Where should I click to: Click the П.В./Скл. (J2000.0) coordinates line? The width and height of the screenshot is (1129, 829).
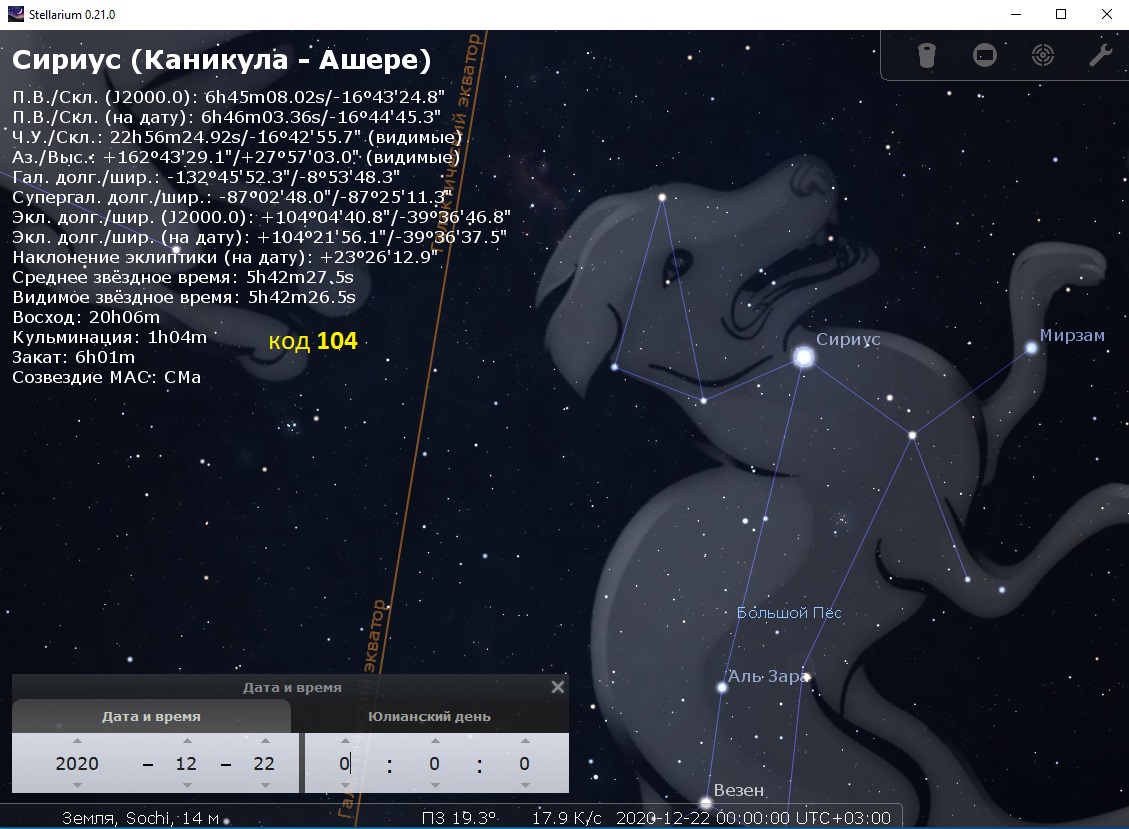point(228,97)
